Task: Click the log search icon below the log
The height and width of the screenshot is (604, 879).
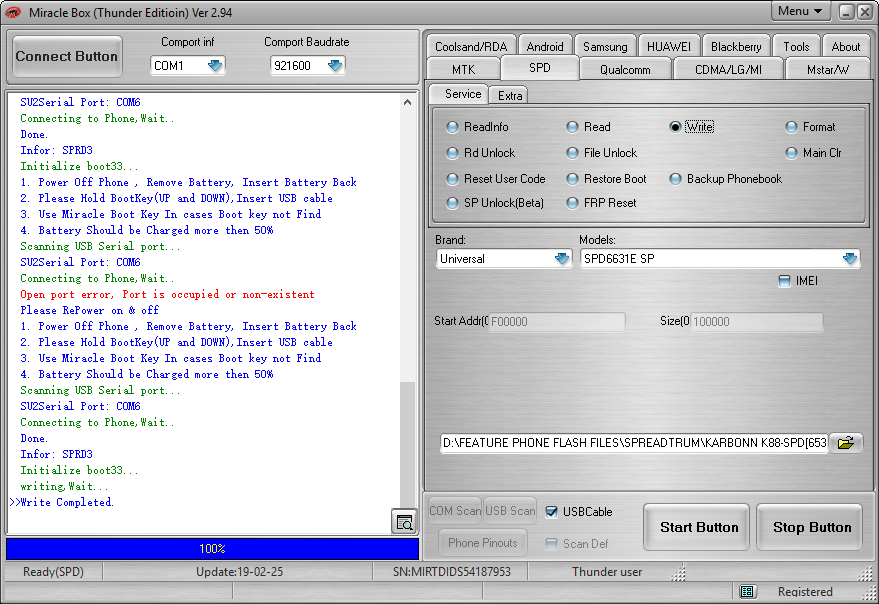Action: pos(404,522)
